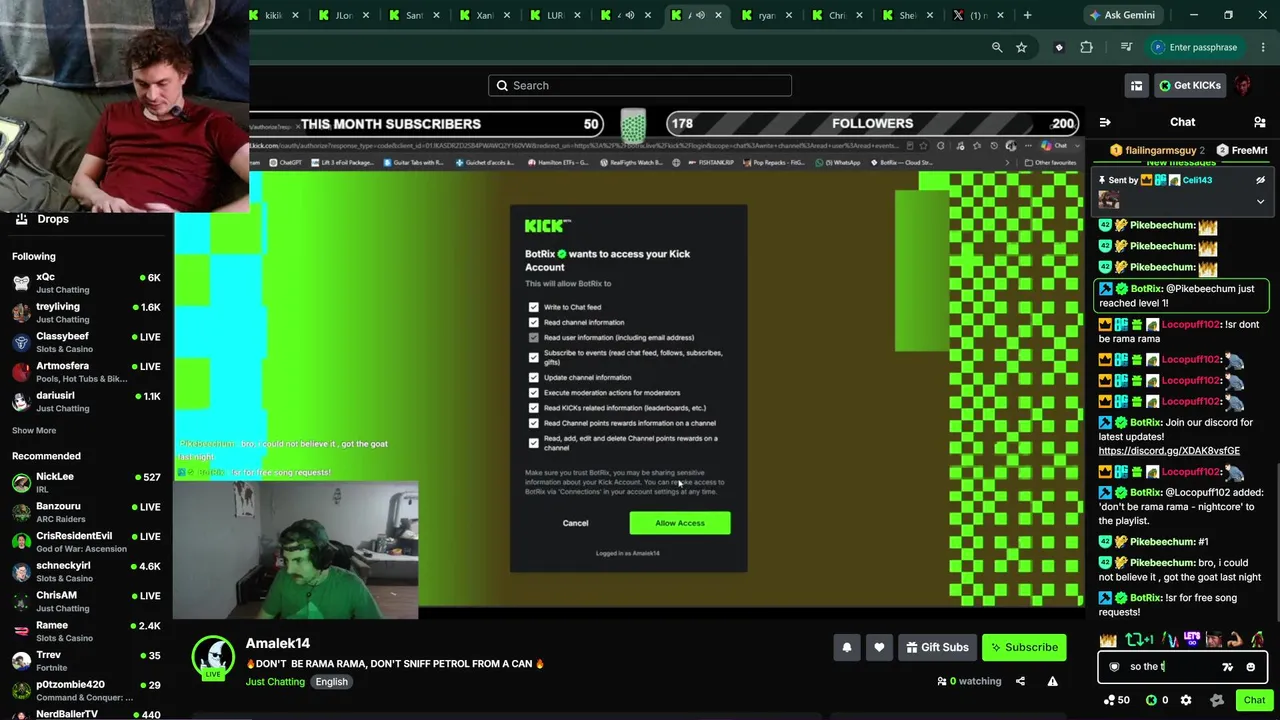Click the Gift Subs button
1280x720 pixels.
click(x=937, y=647)
